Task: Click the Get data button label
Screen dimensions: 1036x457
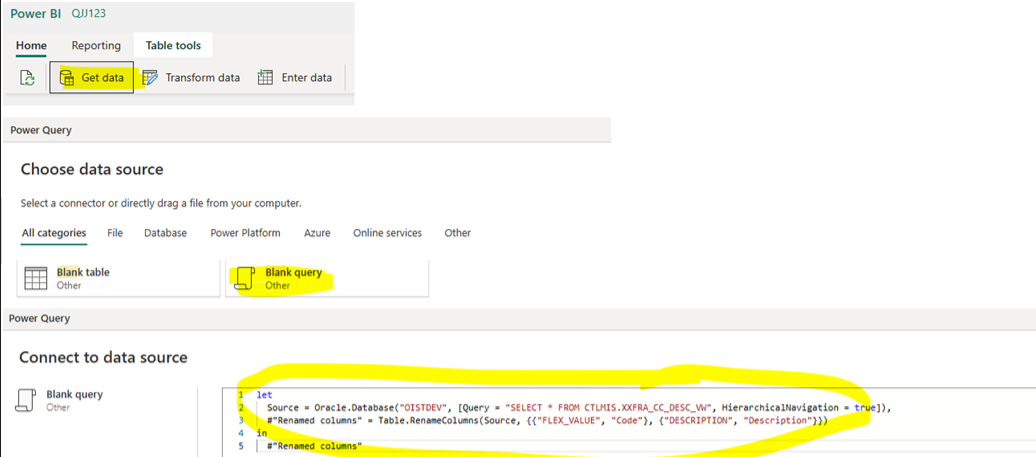Action: (x=102, y=78)
